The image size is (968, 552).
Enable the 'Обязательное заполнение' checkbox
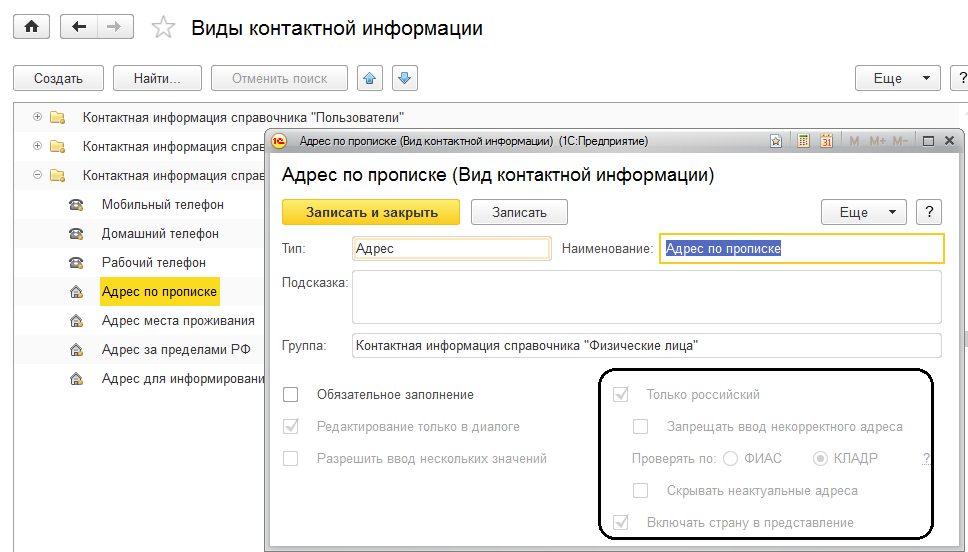pyautogui.click(x=291, y=395)
